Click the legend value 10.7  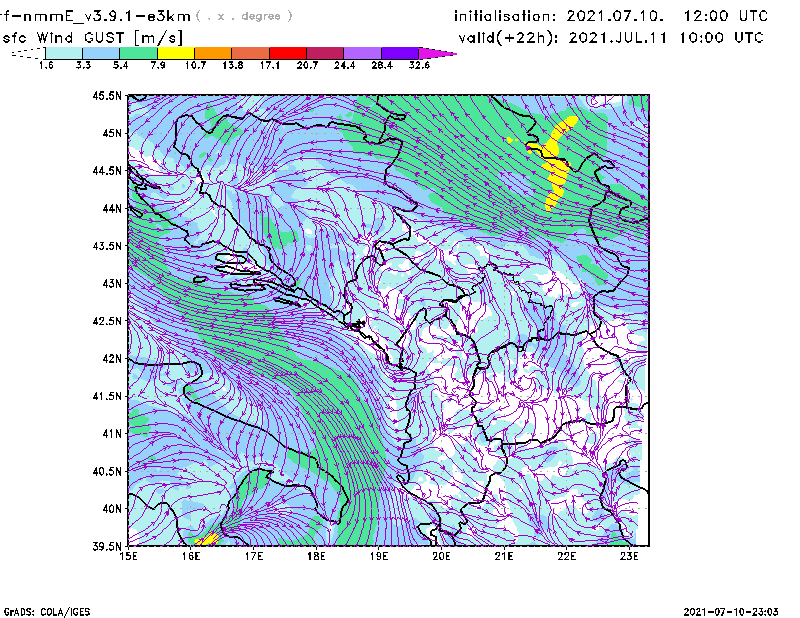pyautogui.click(x=195, y=65)
